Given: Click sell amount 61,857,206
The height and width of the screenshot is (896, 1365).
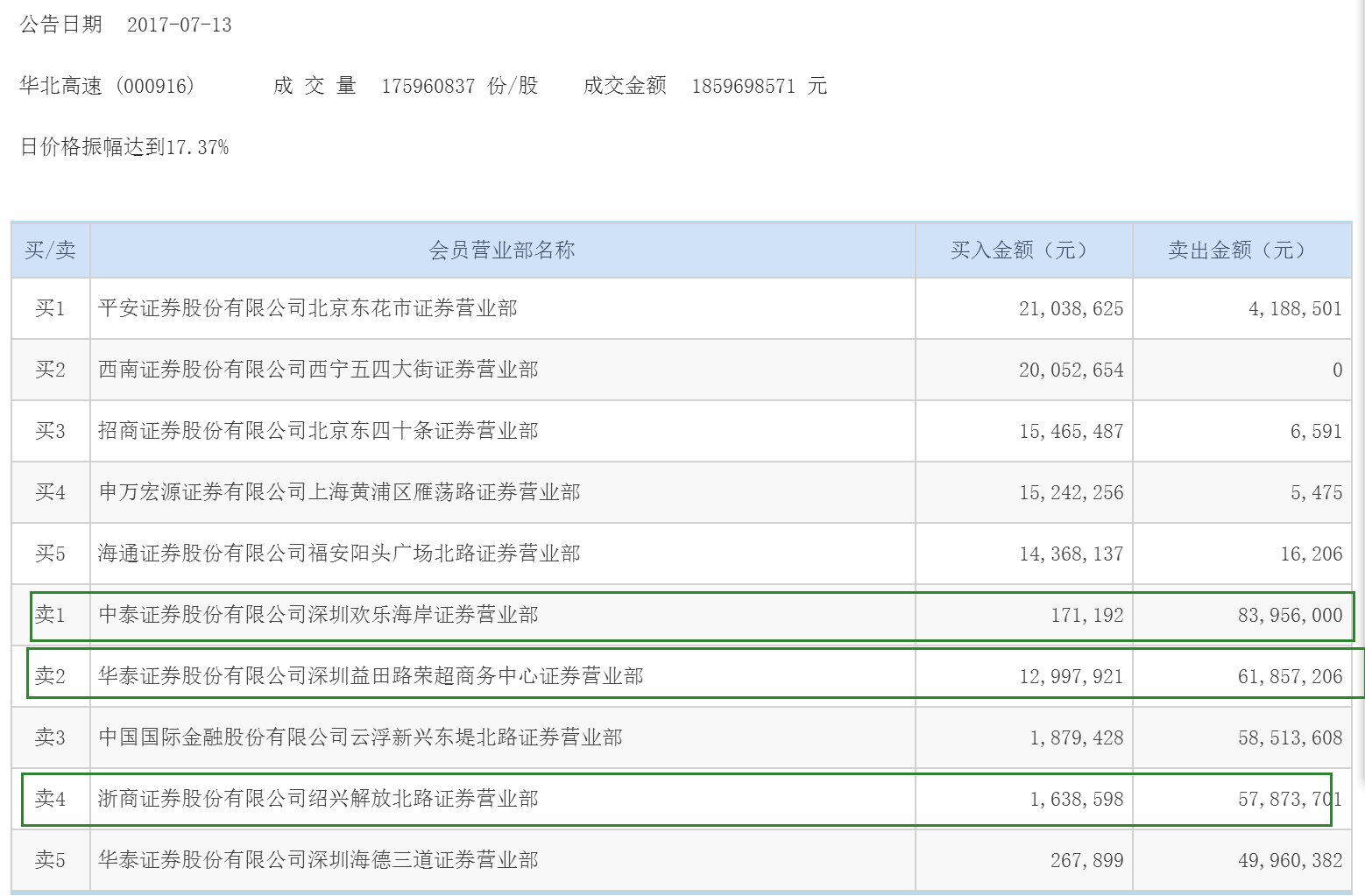Looking at the screenshot, I should (x=1290, y=676).
